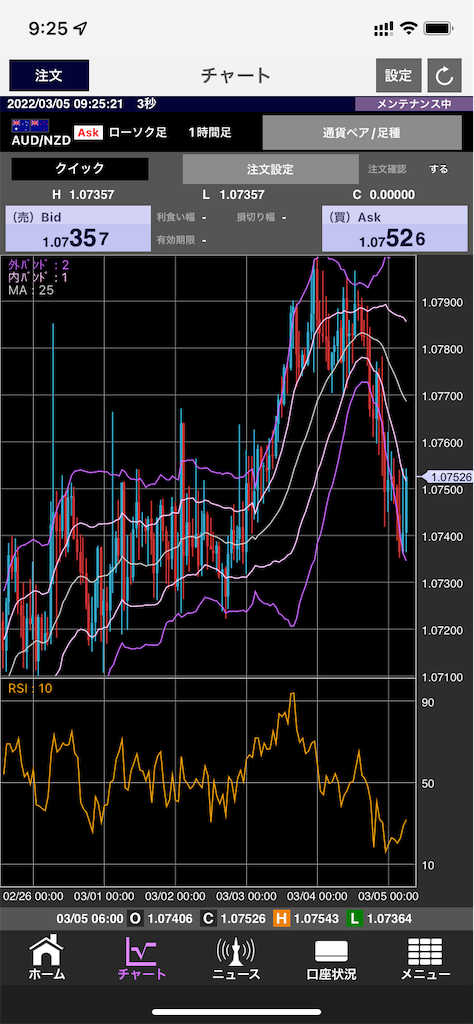The height and width of the screenshot is (1024, 474).
Task: Toggle the red Ask price type badge
Action: 88,133
